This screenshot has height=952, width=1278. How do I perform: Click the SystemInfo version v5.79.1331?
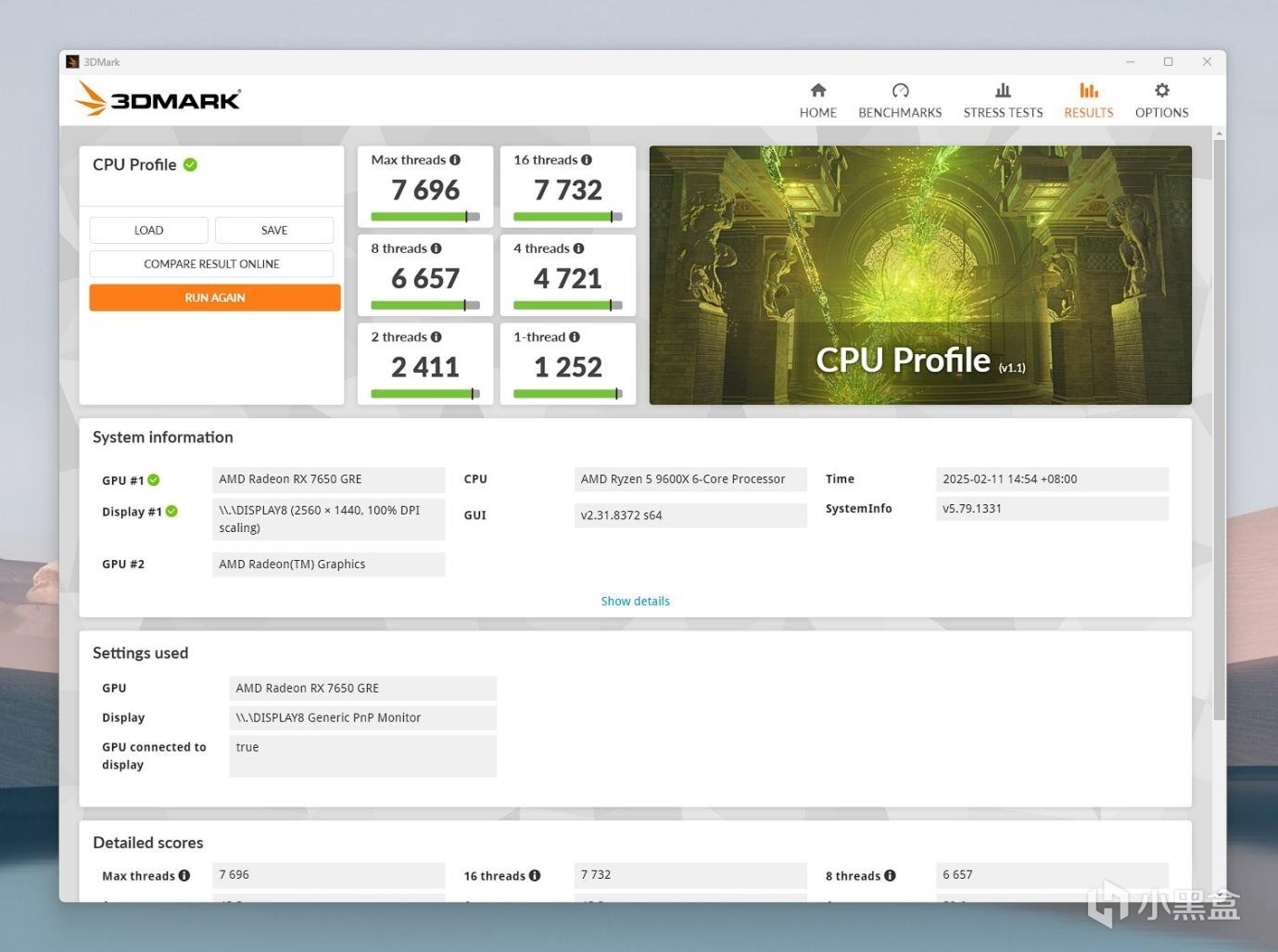pyautogui.click(x=1052, y=509)
